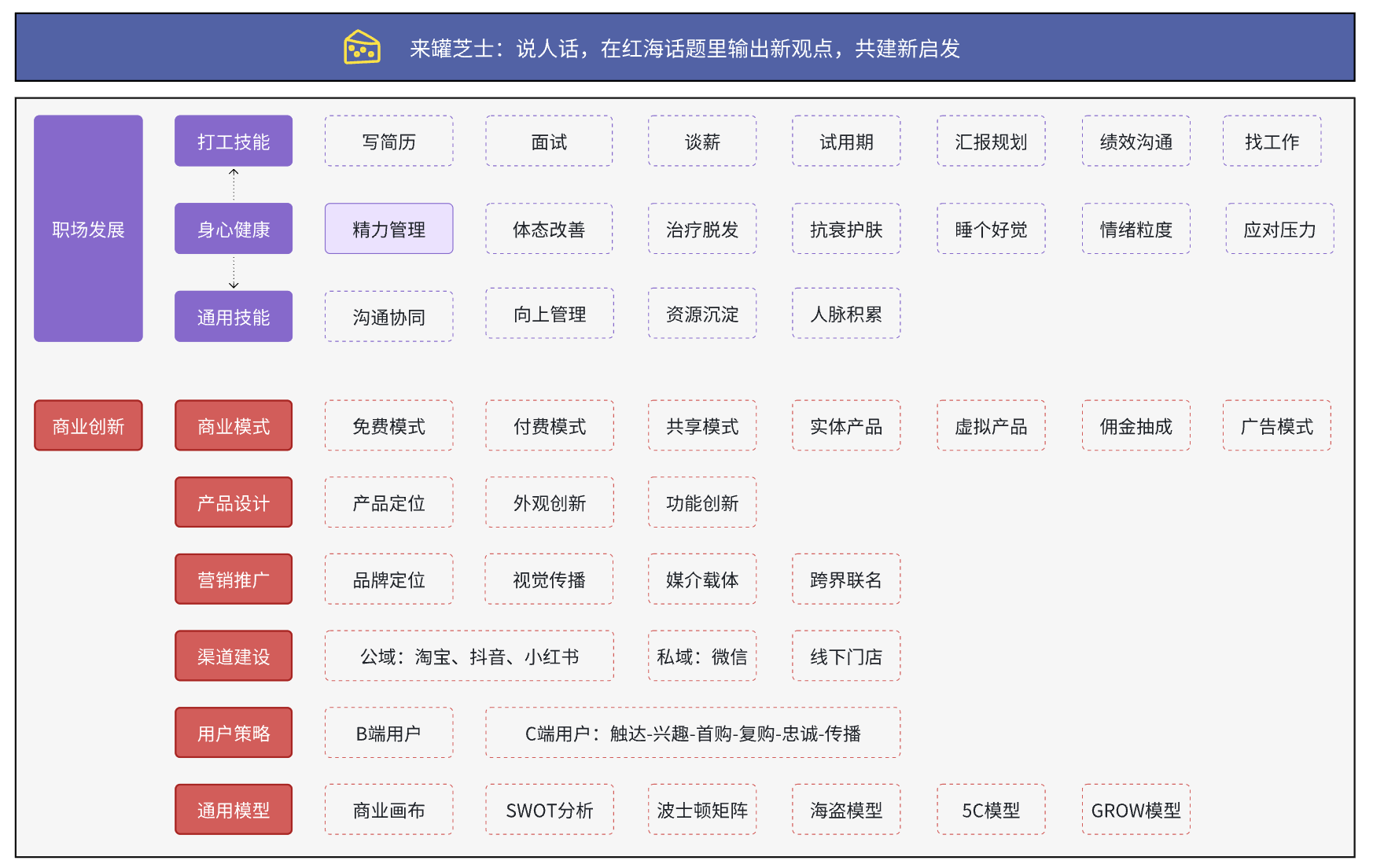Select the 视觉传播 topic box

point(549,579)
